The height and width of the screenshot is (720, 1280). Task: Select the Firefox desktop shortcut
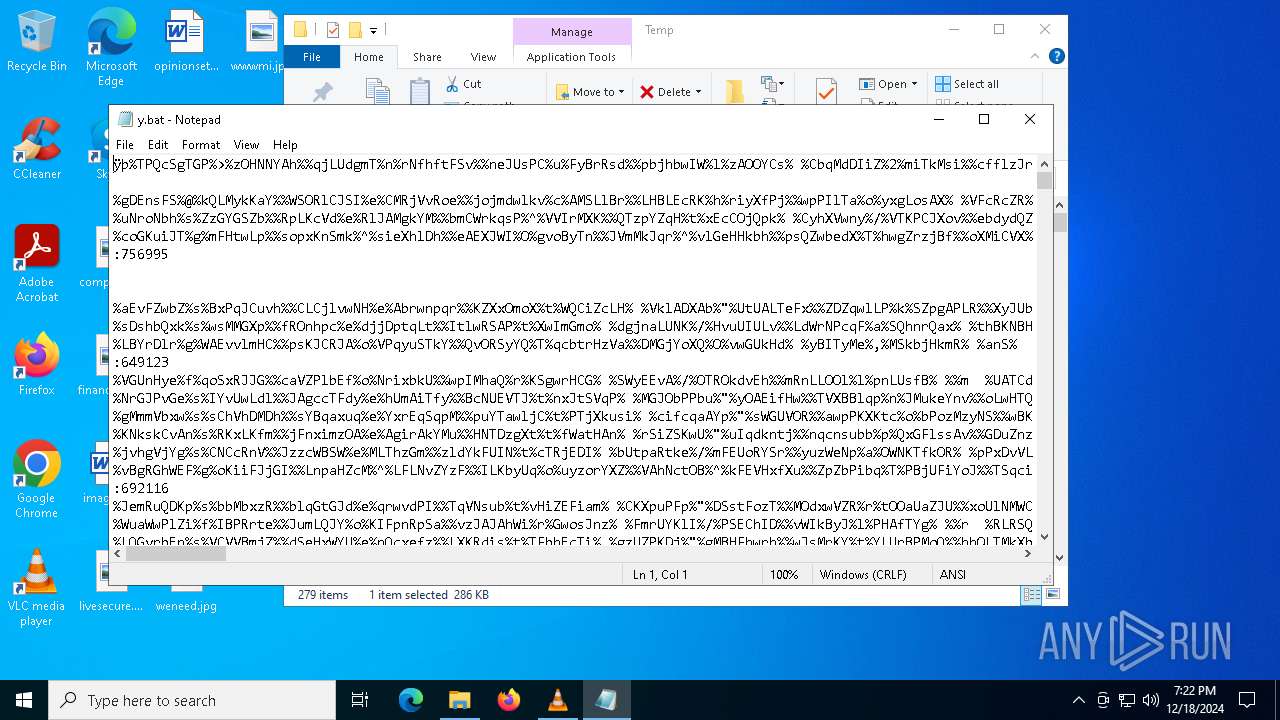pos(36,364)
